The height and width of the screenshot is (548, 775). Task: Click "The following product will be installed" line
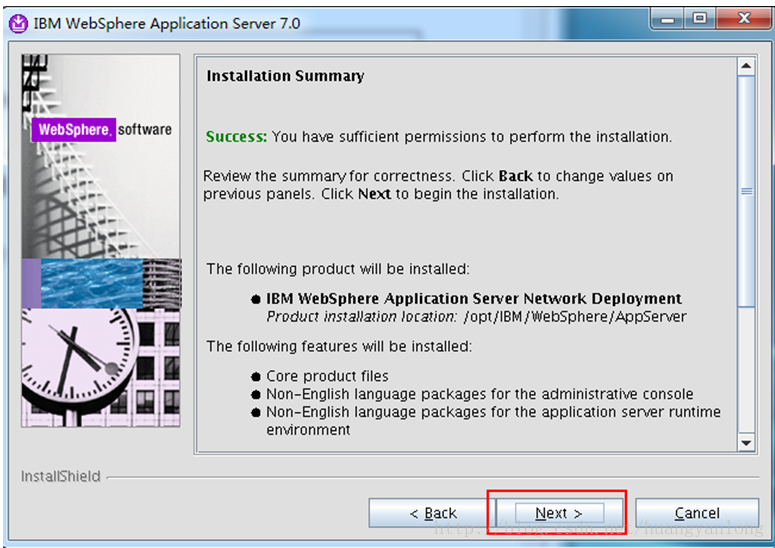[x=338, y=269]
